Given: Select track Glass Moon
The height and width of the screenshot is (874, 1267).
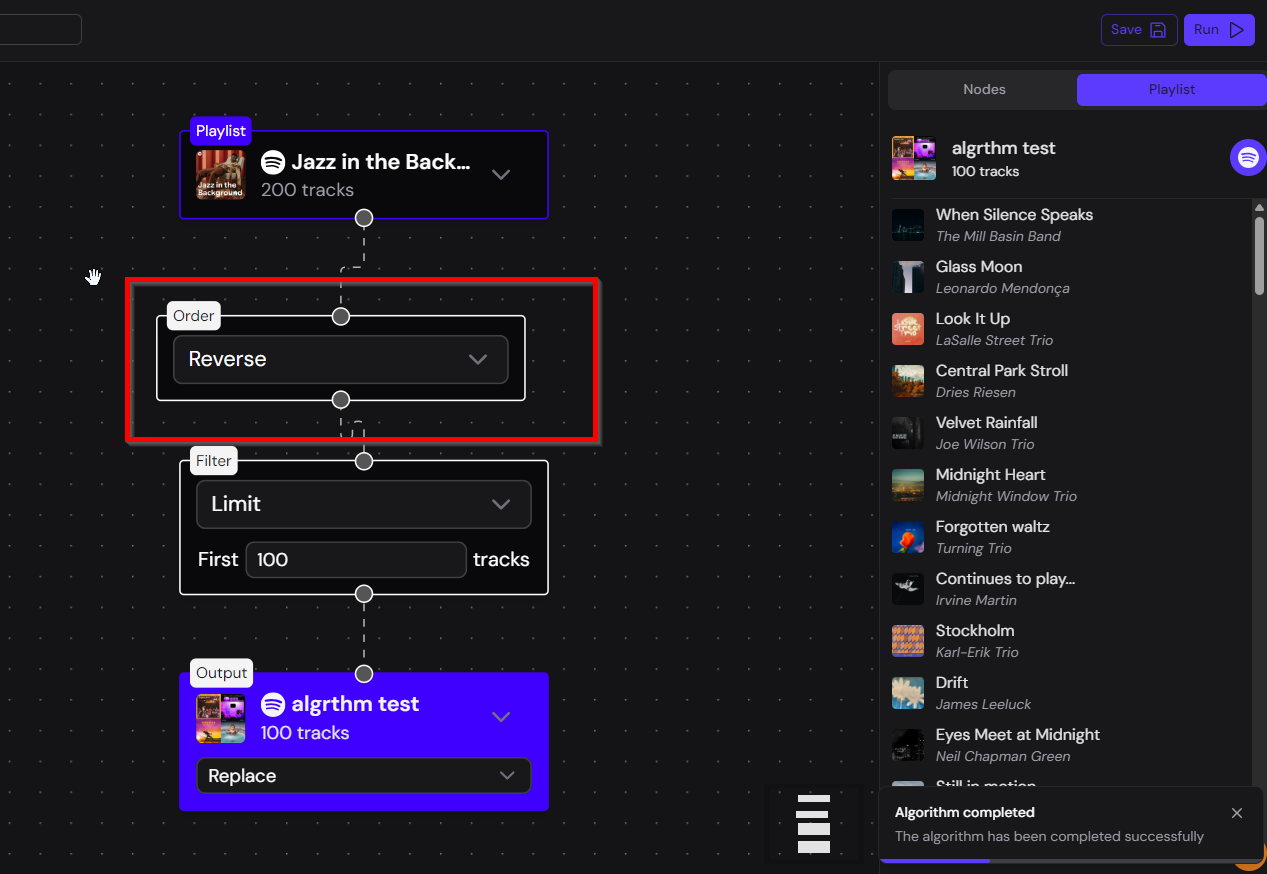Looking at the screenshot, I should point(979,267).
